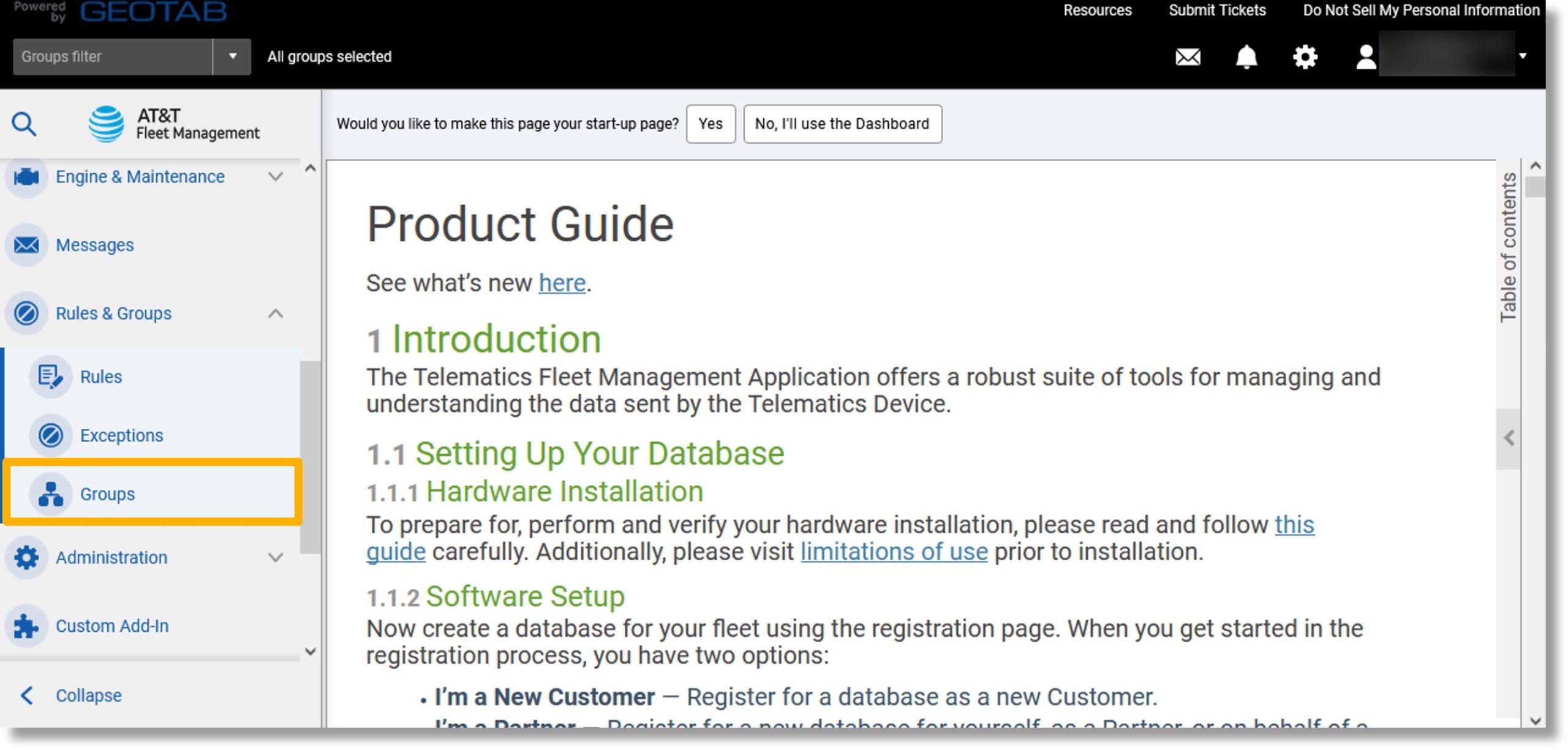1568x750 pixels.
Task: Click the 'All groups selected' text
Action: (x=329, y=57)
